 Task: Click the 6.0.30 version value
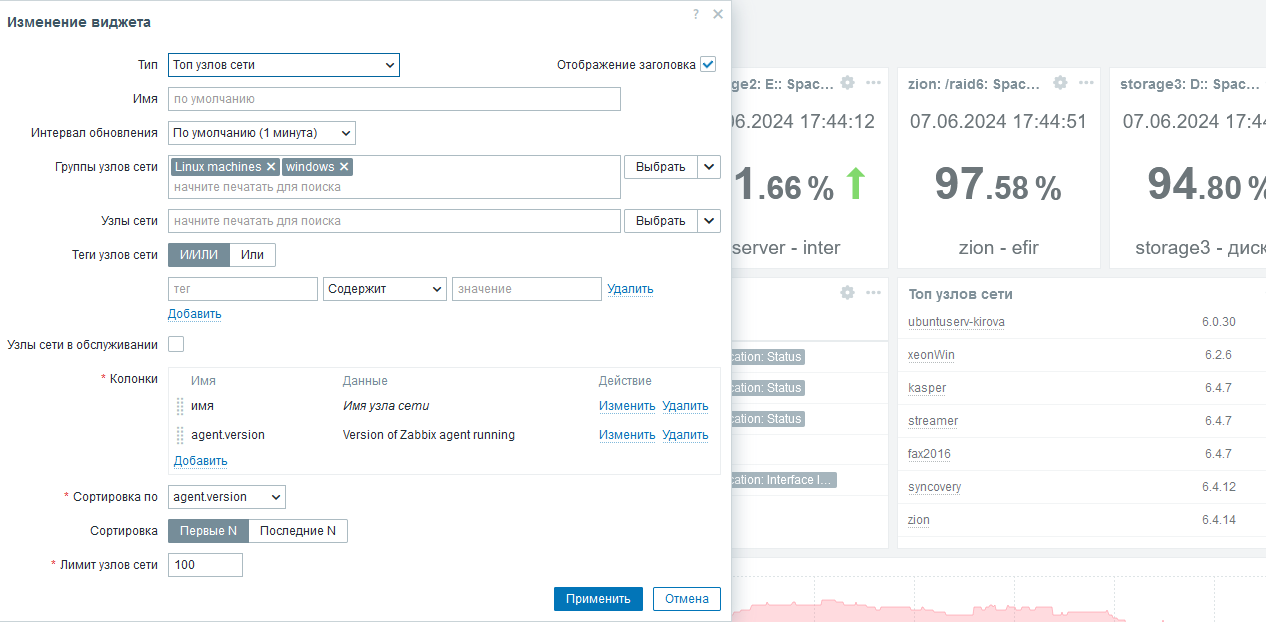tap(1219, 322)
